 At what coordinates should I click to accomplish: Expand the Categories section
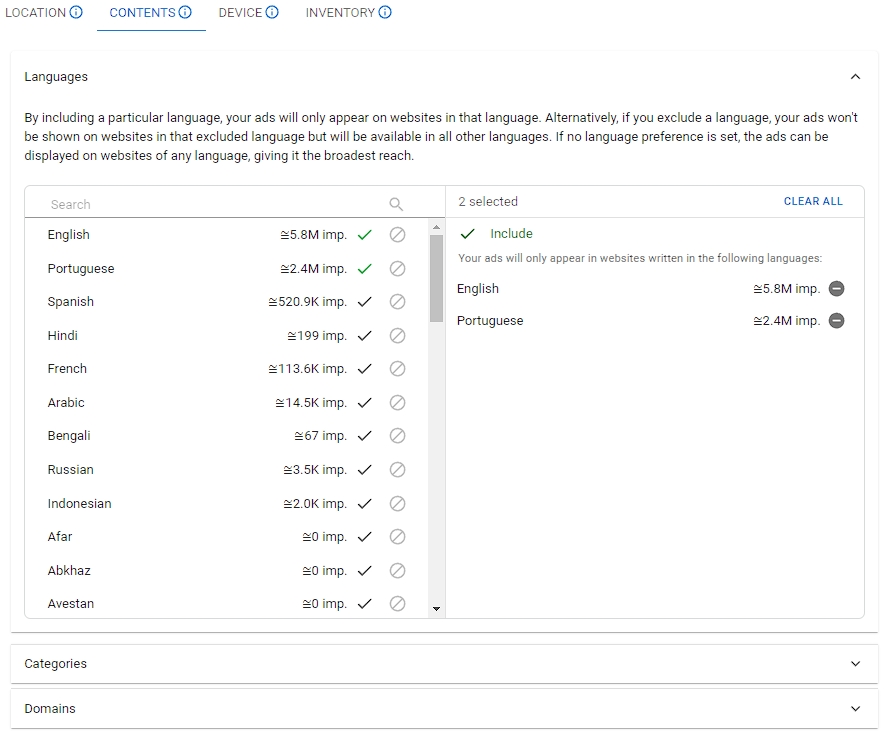[855, 664]
